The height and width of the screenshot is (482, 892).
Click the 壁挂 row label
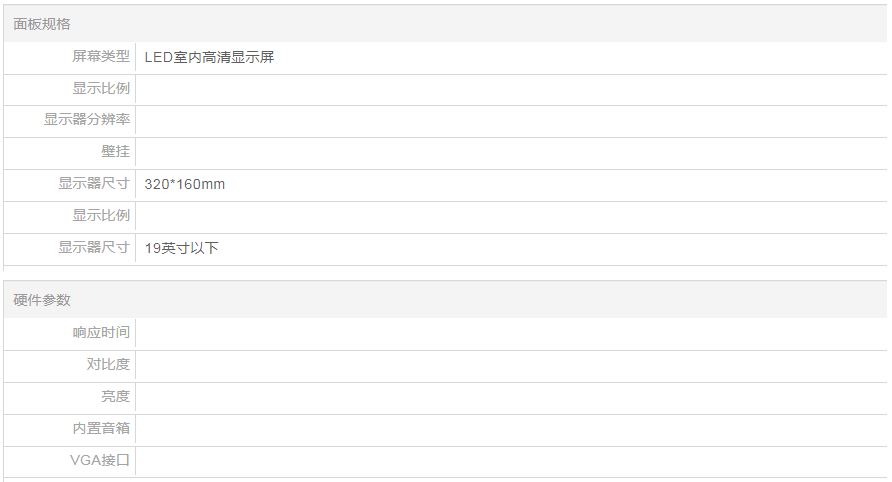point(115,152)
